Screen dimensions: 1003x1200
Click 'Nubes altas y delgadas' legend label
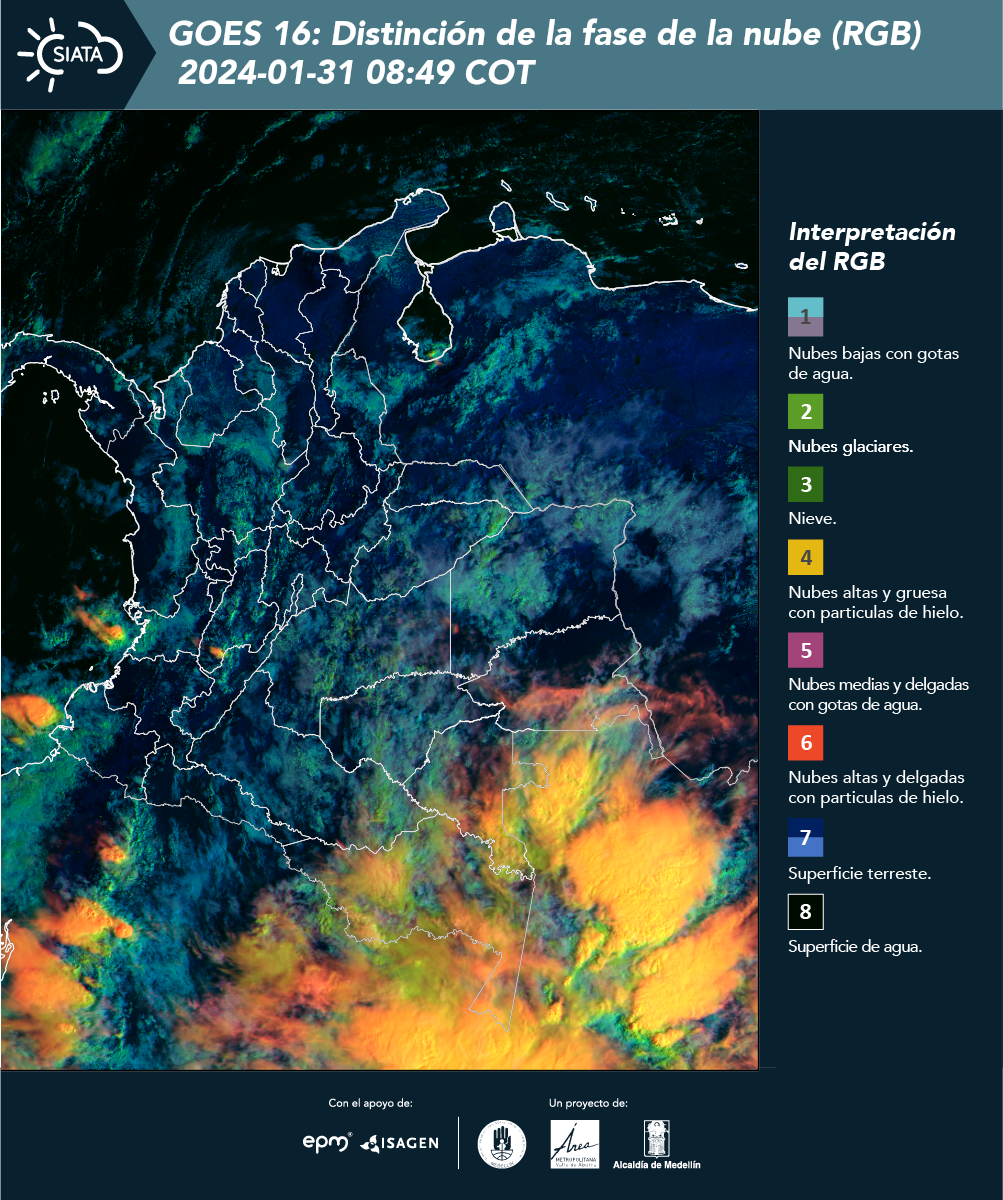tap(876, 787)
